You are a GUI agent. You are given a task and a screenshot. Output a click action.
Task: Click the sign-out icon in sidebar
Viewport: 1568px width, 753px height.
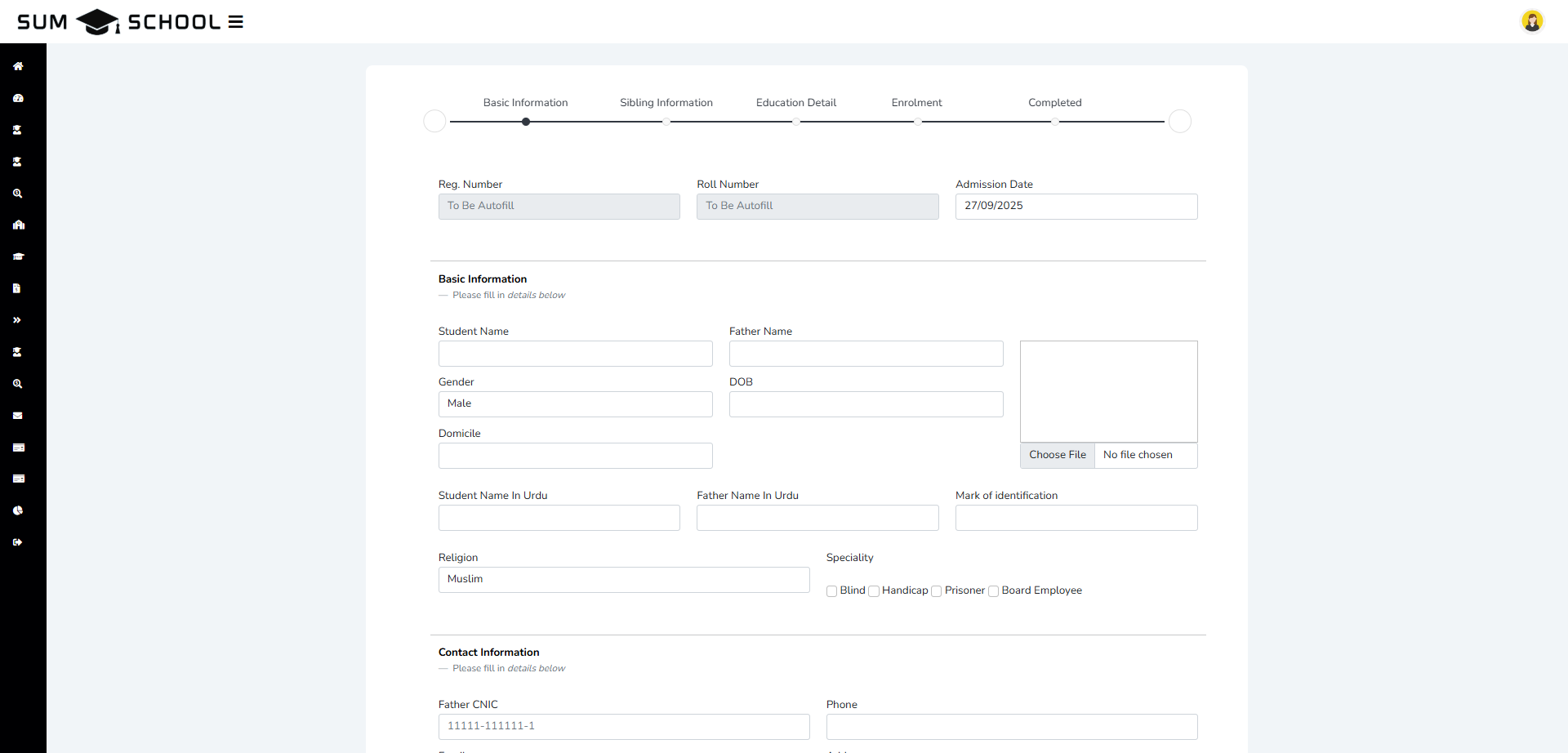coord(18,542)
